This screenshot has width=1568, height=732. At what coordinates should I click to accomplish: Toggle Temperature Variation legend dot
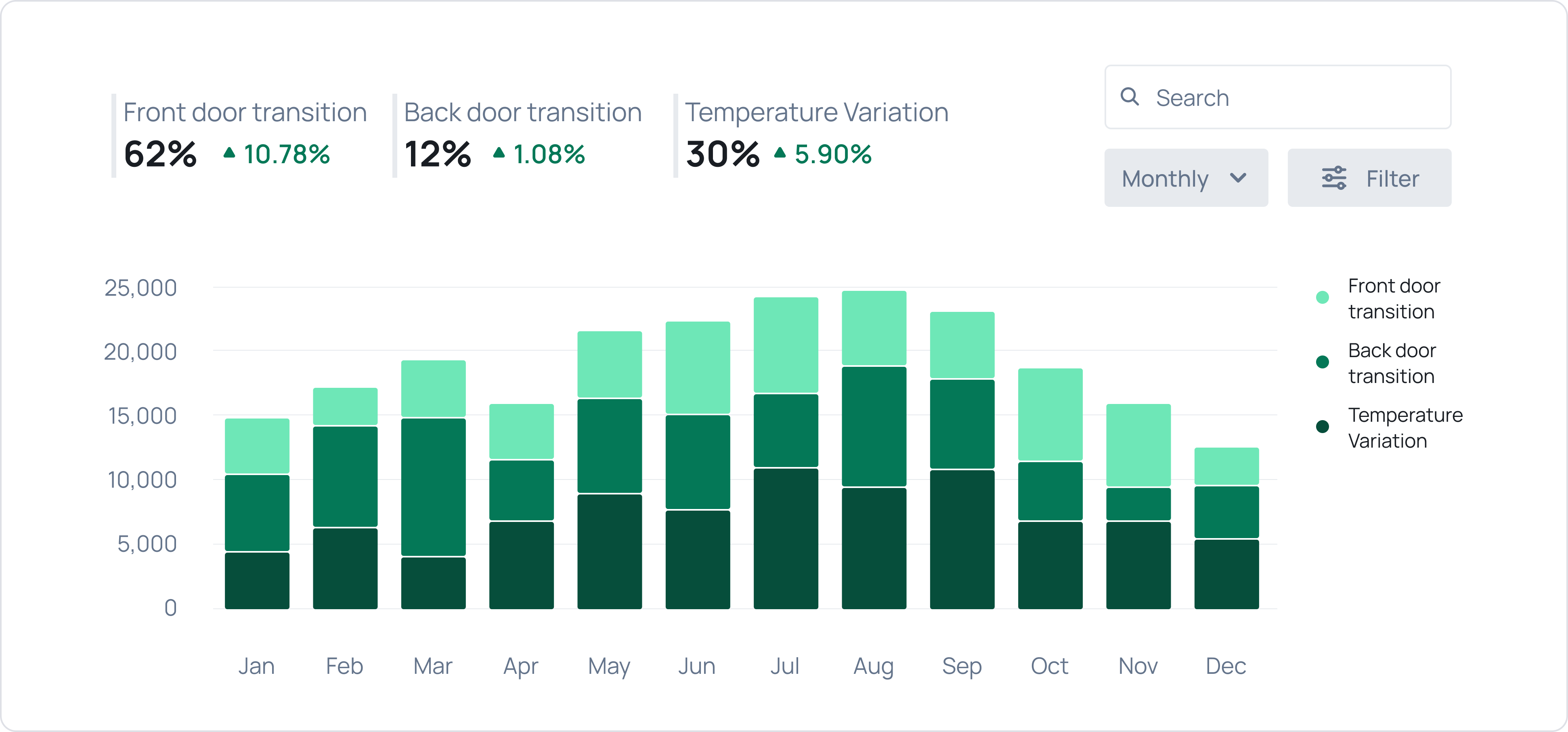click(1322, 427)
